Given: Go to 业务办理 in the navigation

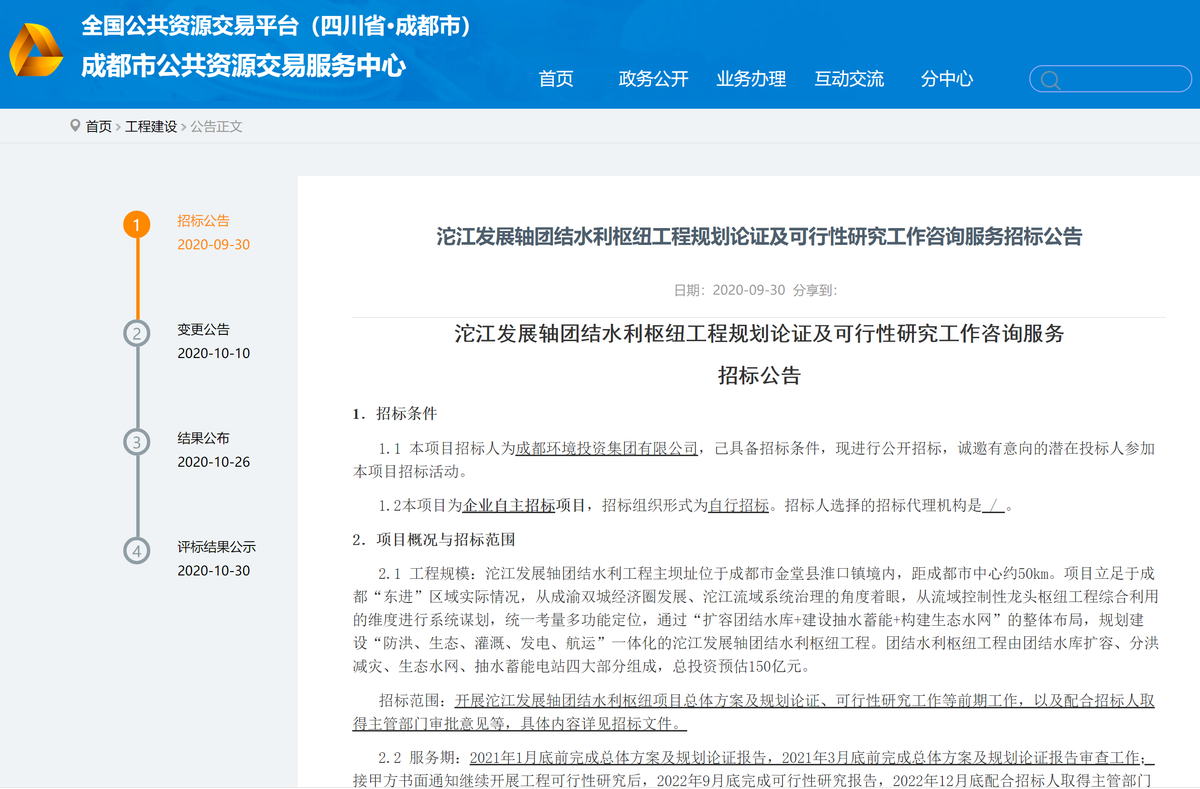Looking at the screenshot, I should tap(751, 79).
